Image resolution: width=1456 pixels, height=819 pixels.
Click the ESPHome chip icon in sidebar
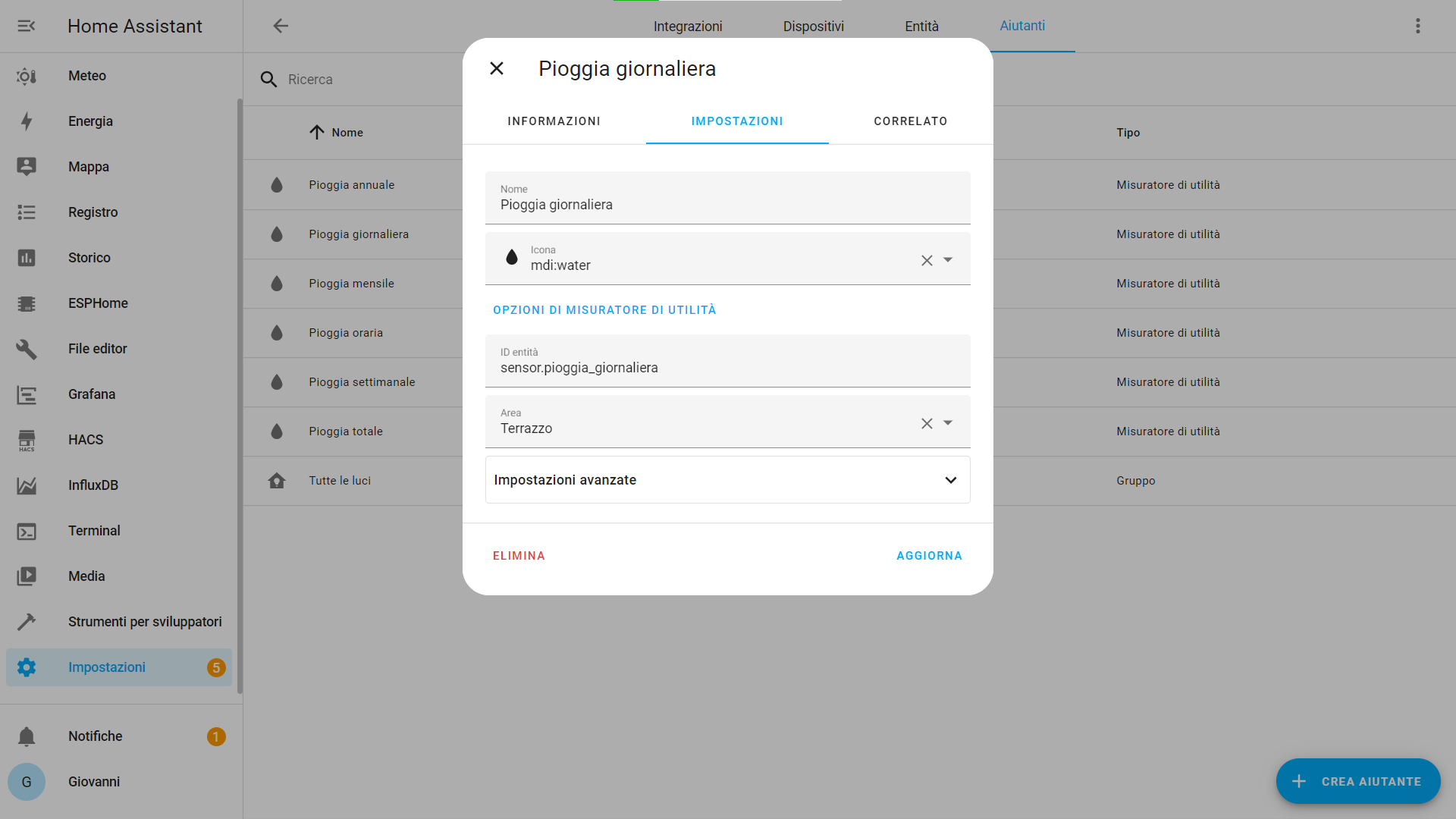[x=27, y=303]
